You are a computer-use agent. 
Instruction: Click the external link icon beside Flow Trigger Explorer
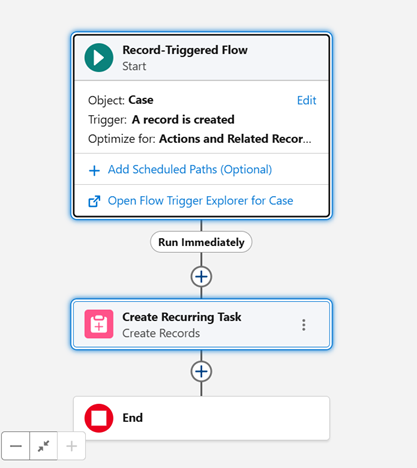94,201
